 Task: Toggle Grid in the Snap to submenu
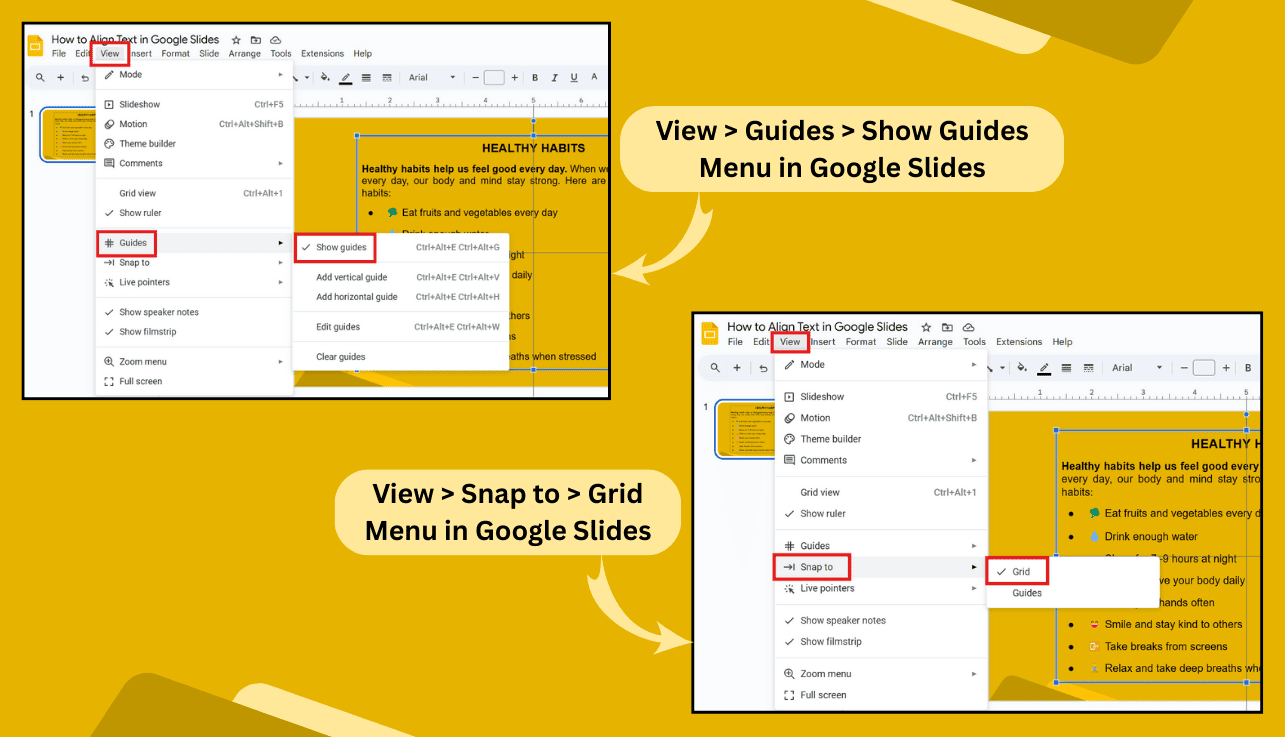1020,571
